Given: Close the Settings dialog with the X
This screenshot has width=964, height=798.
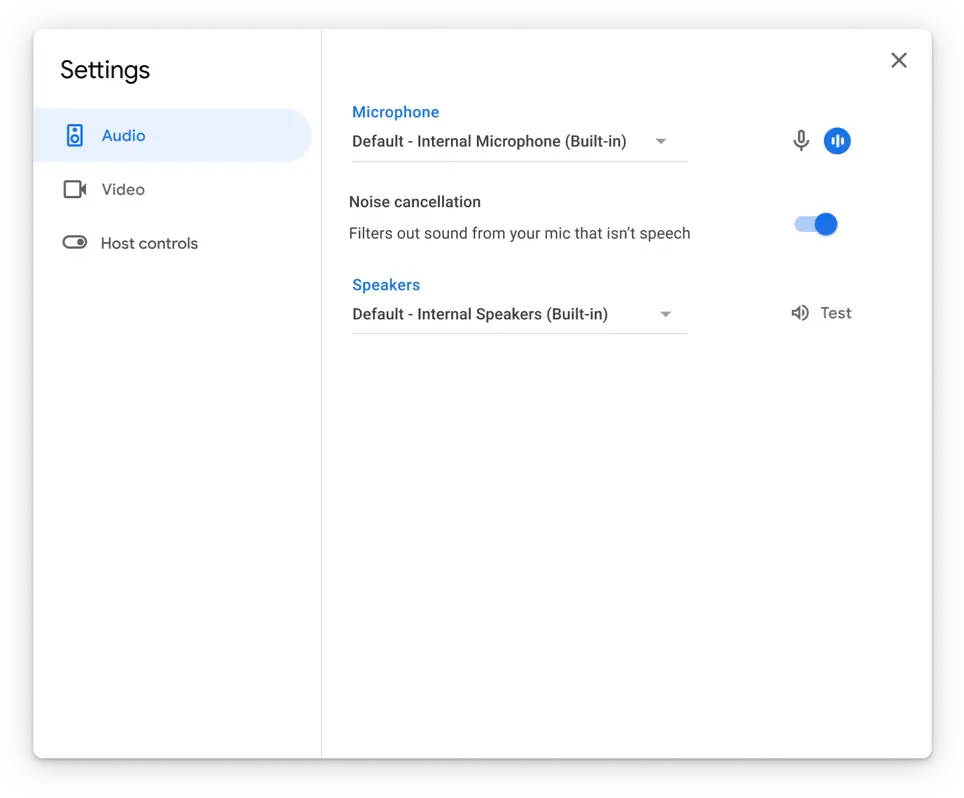Looking at the screenshot, I should click(899, 60).
